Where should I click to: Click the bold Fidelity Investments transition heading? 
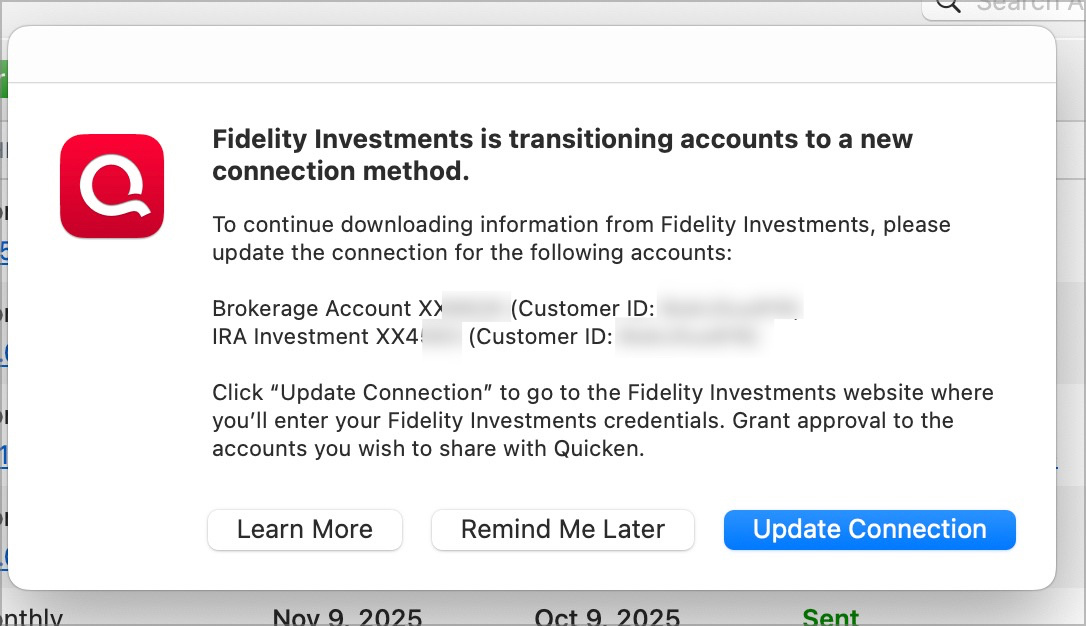pos(562,154)
